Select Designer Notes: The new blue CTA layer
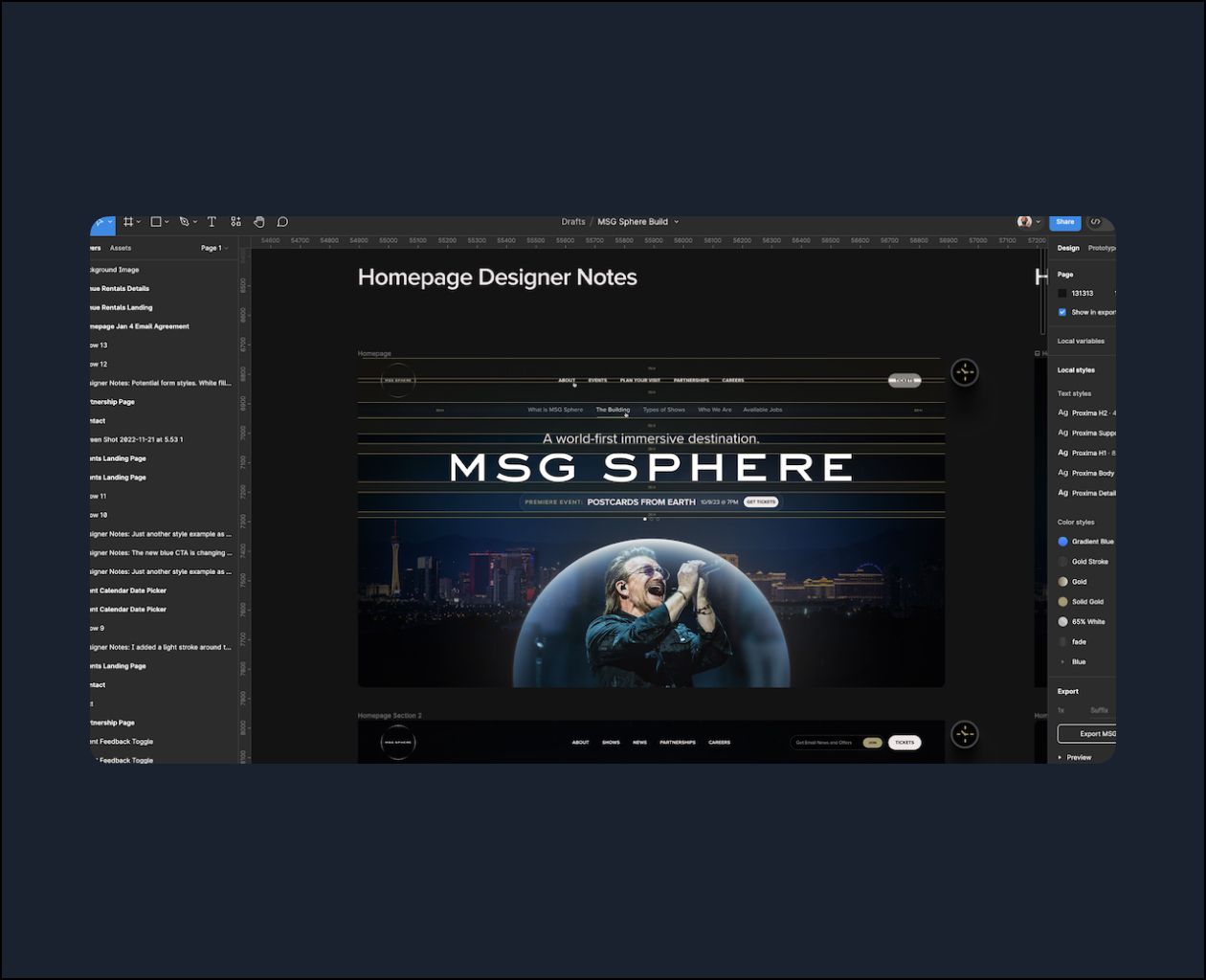The width and height of the screenshot is (1206, 980). (x=161, y=552)
